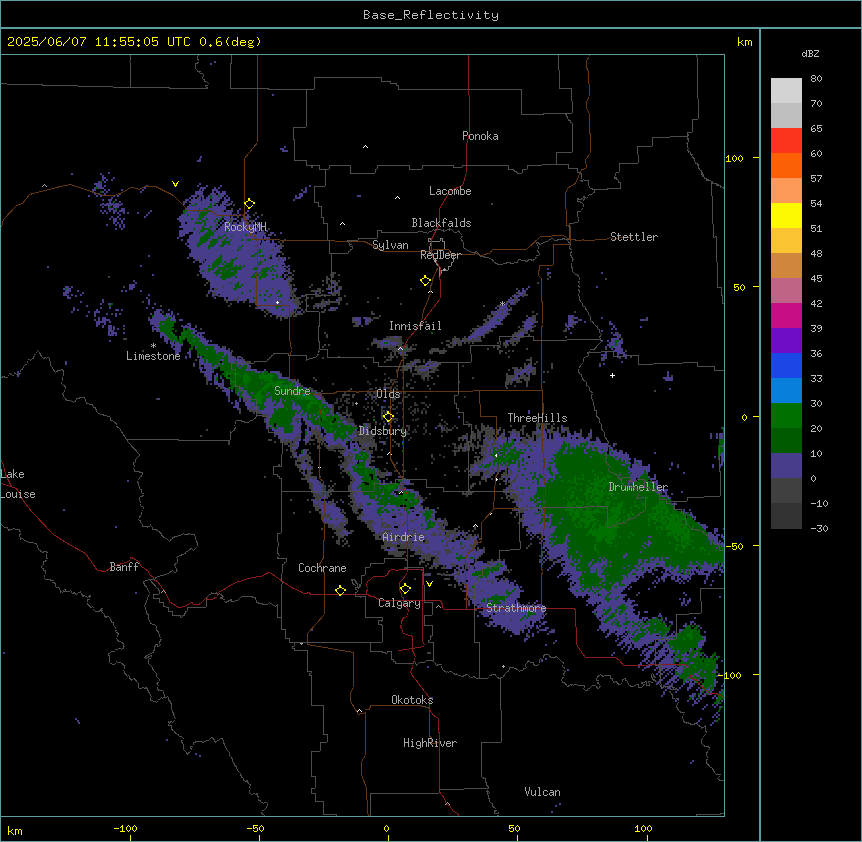The height and width of the screenshot is (842, 862).
Task: Select the orange 57-60 dBZ legend swatch
Action: 786,165
